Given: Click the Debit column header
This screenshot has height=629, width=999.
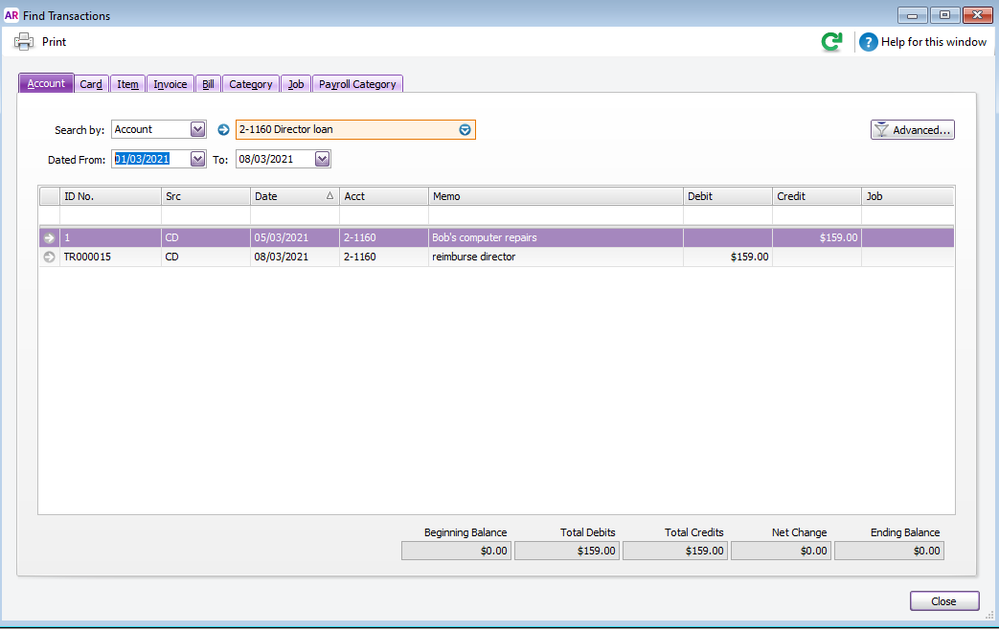Looking at the screenshot, I should [x=727, y=197].
